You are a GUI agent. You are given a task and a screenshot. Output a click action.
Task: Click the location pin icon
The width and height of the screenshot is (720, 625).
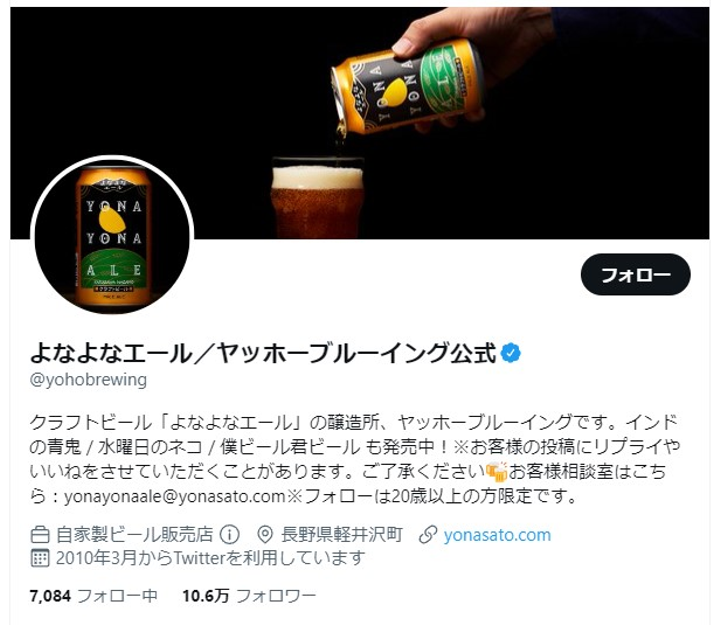265,535
